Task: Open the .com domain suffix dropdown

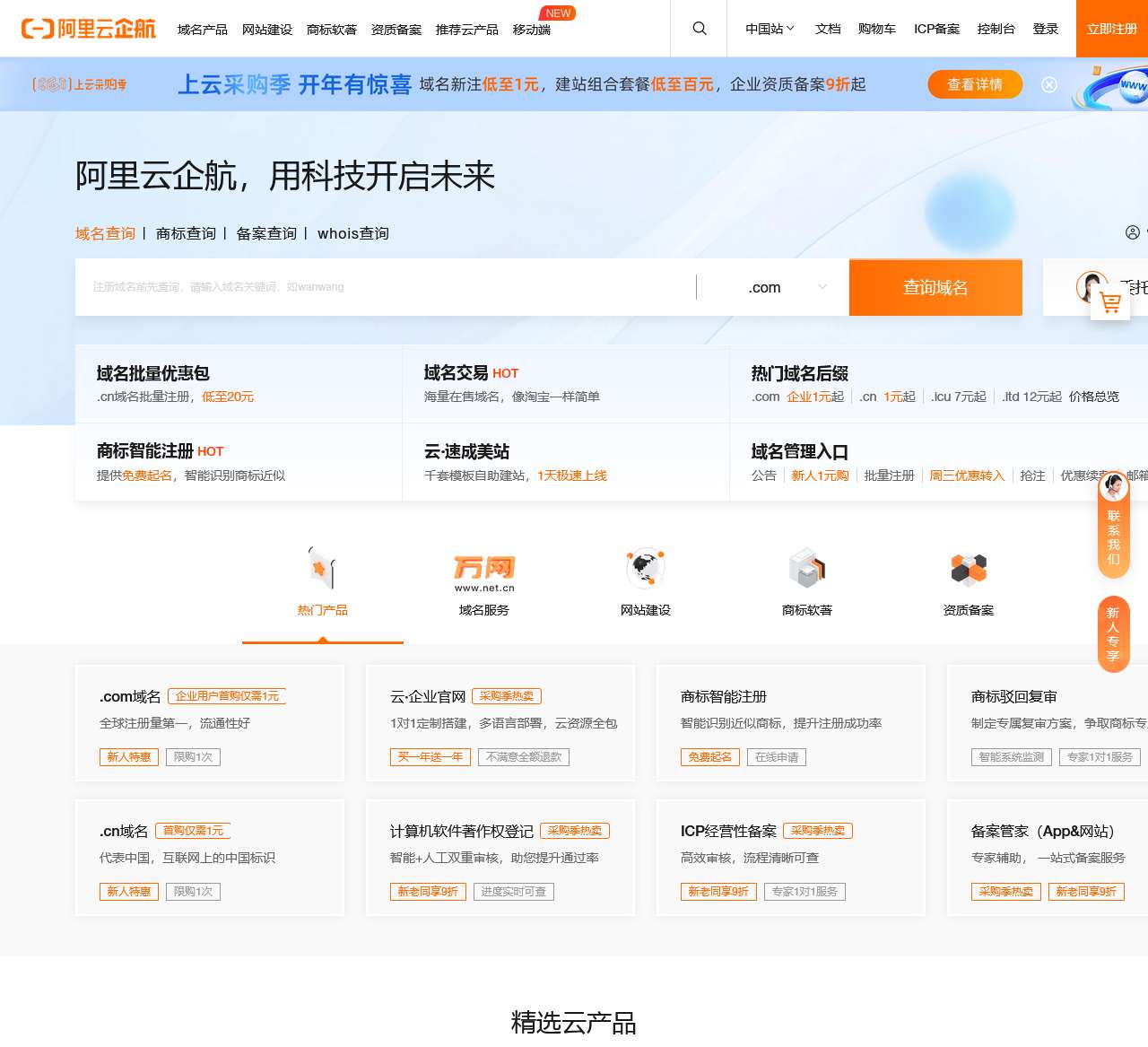Action: point(773,287)
